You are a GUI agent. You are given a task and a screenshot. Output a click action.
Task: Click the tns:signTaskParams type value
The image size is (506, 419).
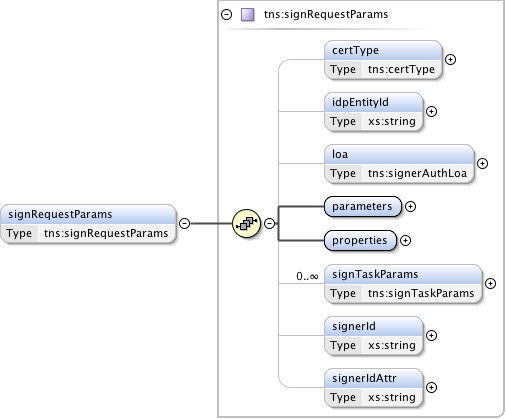pyautogui.click(x=421, y=293)
